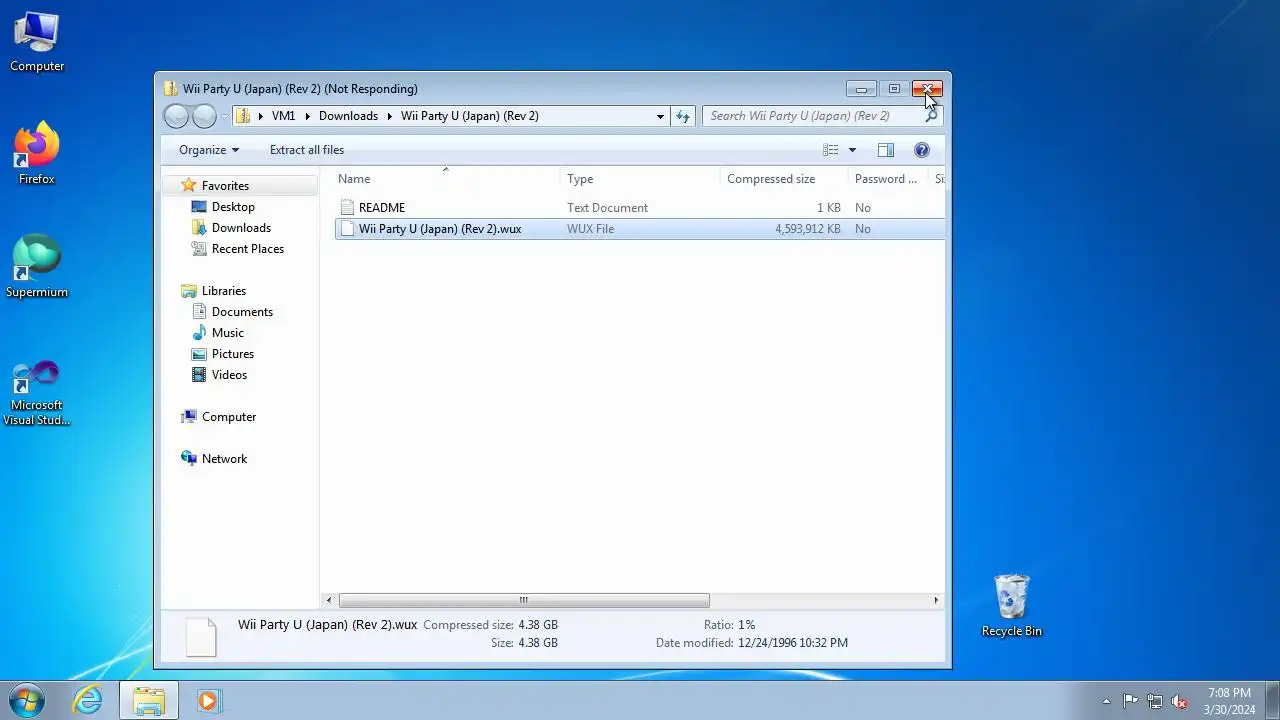
Task: Open Downloads in the navigation pane
Action: [241, 228]
